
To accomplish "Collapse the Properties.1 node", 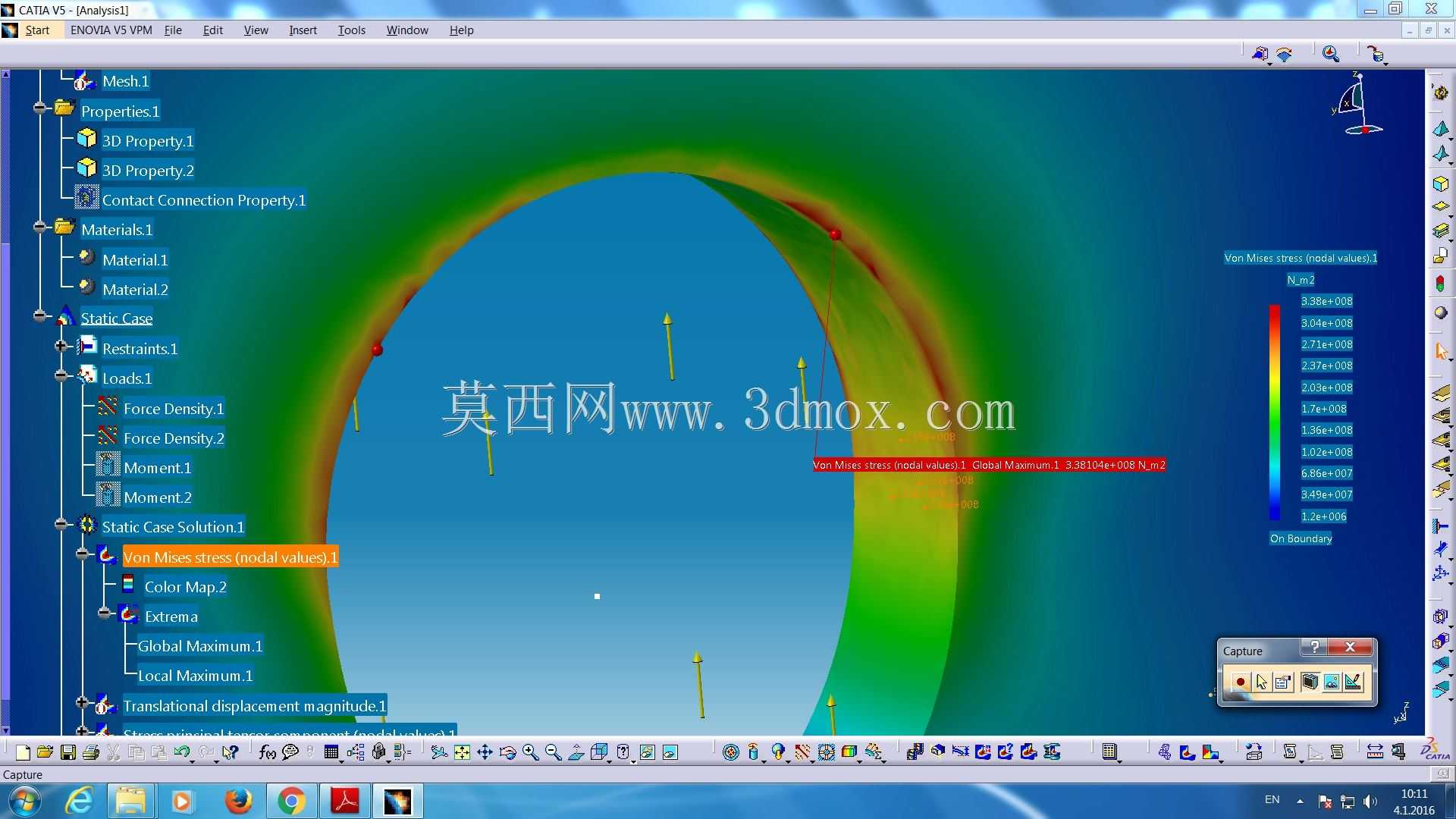I will 39,108.
